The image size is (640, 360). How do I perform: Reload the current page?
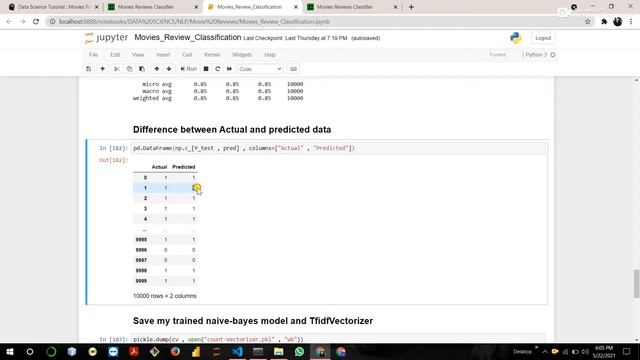click(x=36, y=22)
